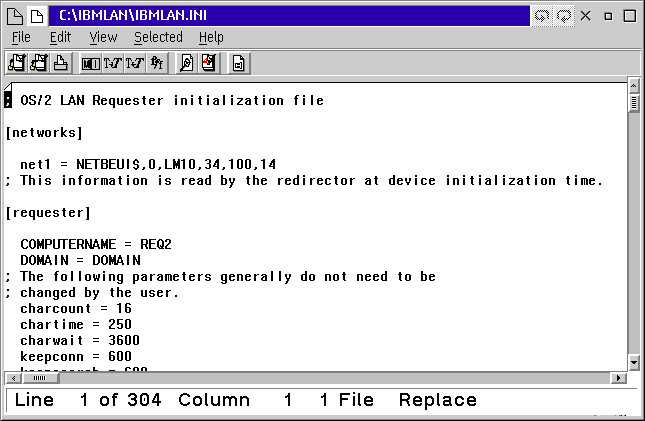Click the "Column 1" status field
Image resolution: width=645 pixels, height=421 pixels.
click(235, 400)
